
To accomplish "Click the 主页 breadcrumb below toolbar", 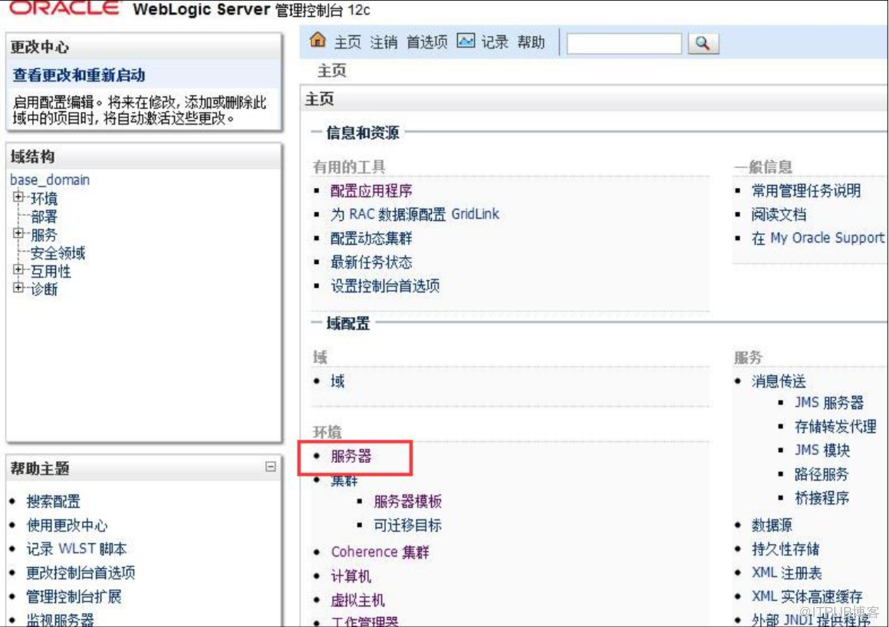I will [332, 71].
